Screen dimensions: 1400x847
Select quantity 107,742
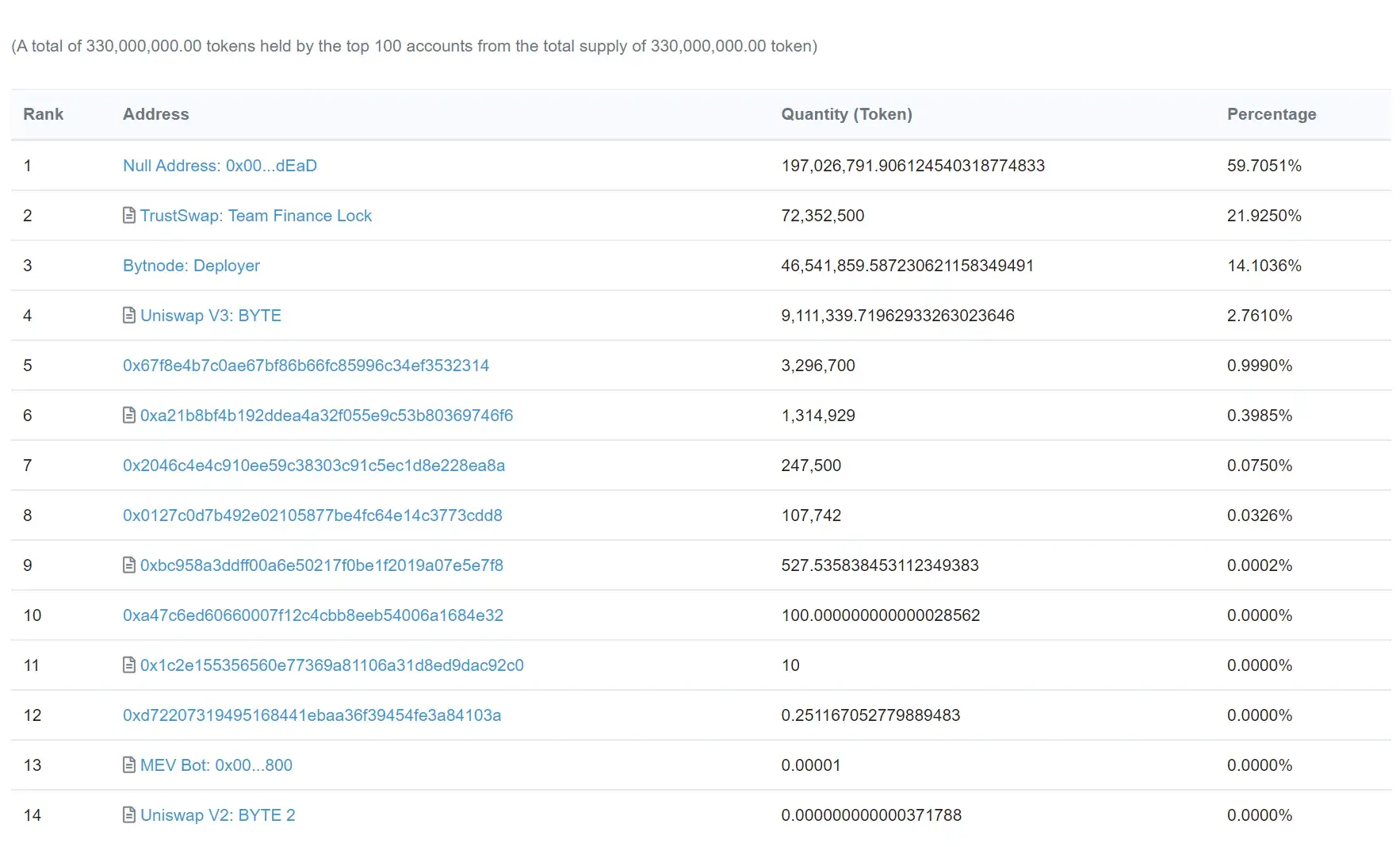(811, 515)
